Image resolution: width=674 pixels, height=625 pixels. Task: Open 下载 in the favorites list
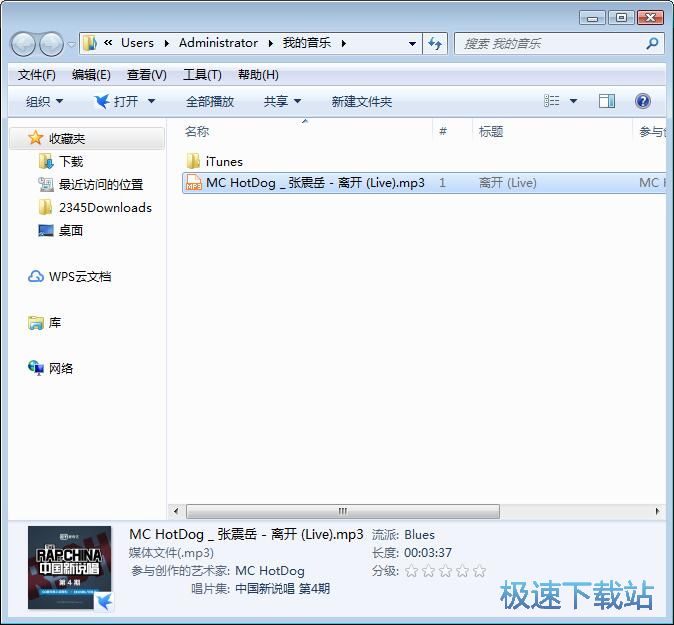[71, 162]
